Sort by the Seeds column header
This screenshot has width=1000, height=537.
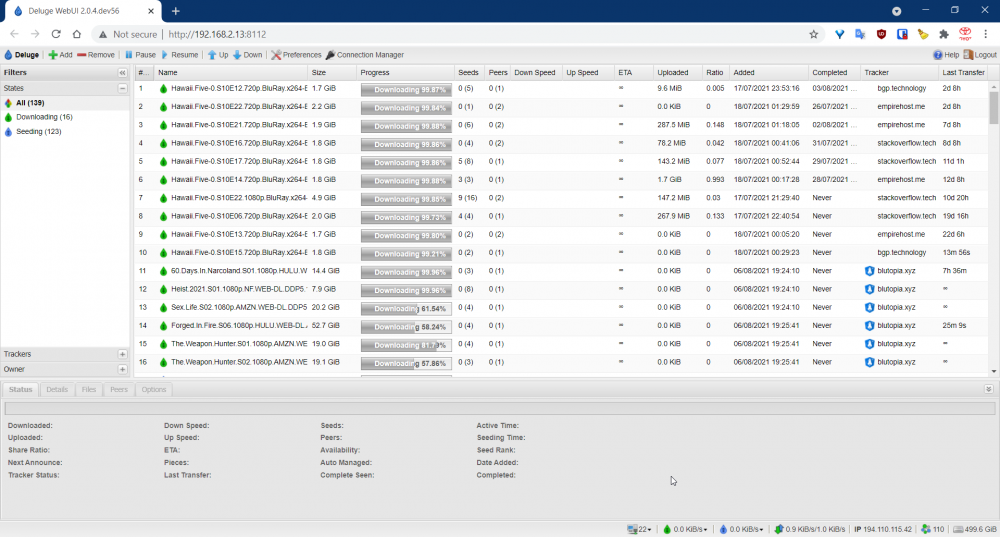click(469, 73)
